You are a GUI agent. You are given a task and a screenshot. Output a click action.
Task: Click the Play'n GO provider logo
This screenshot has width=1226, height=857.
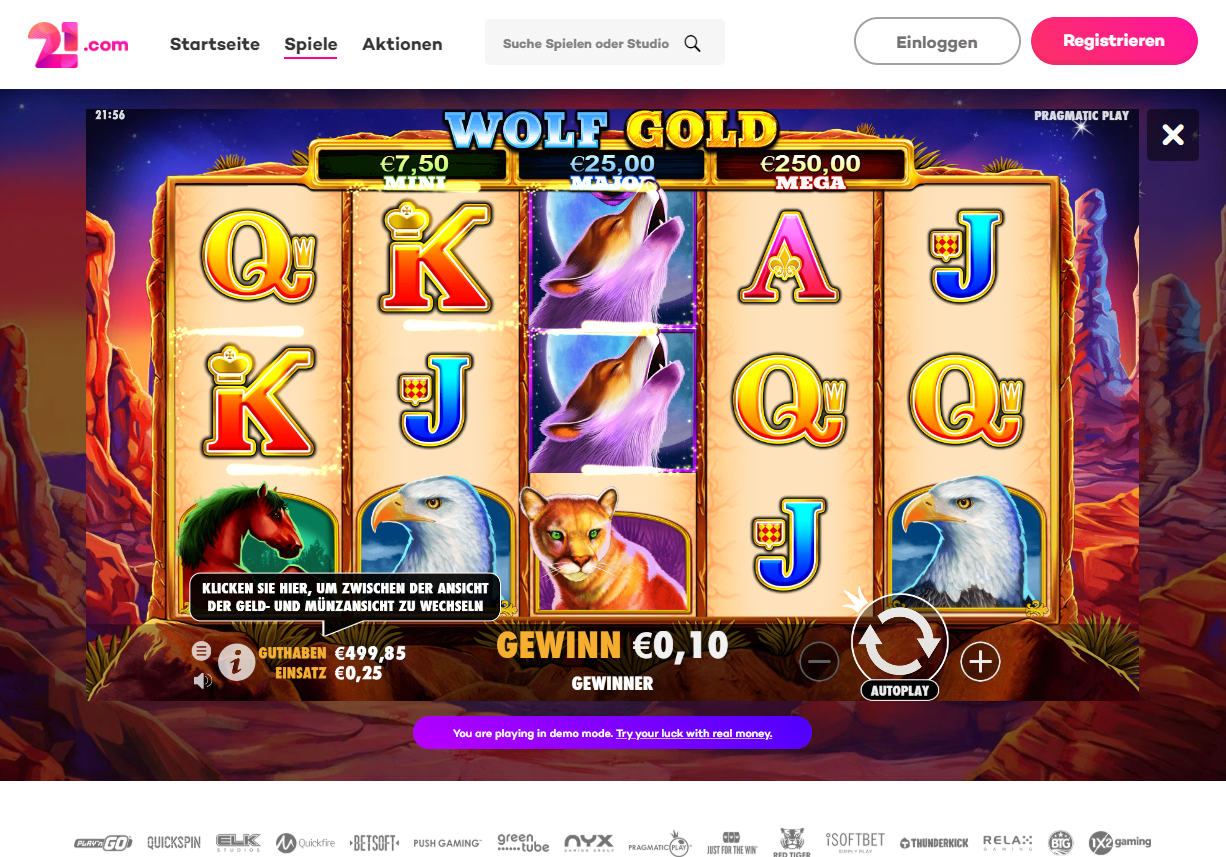pyautogui.click(x=103, y=843)
